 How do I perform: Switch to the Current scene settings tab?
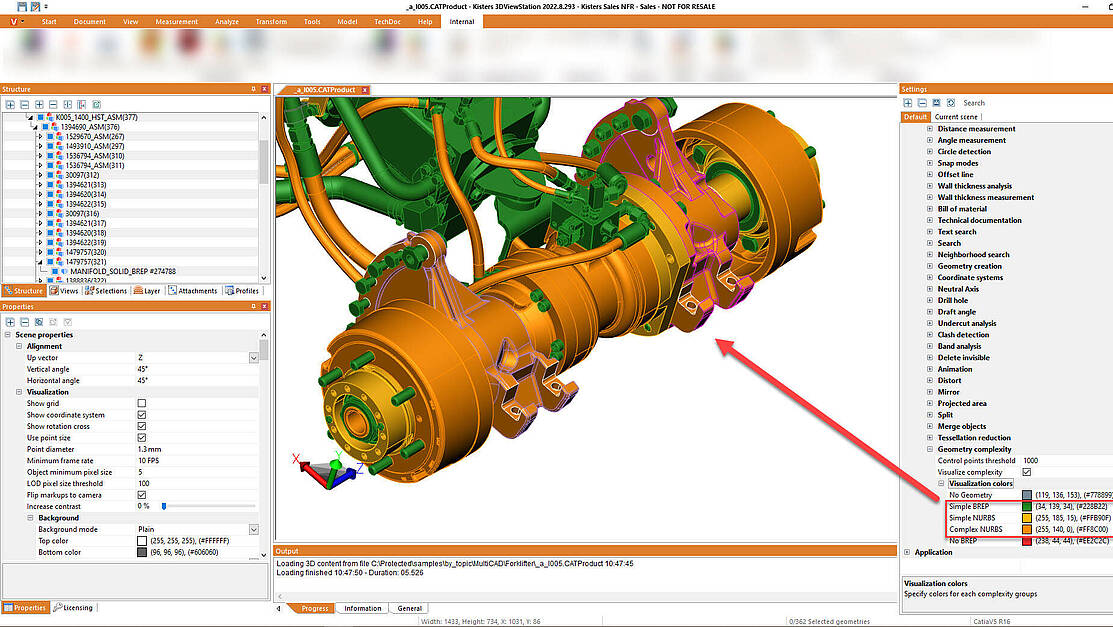956,116
